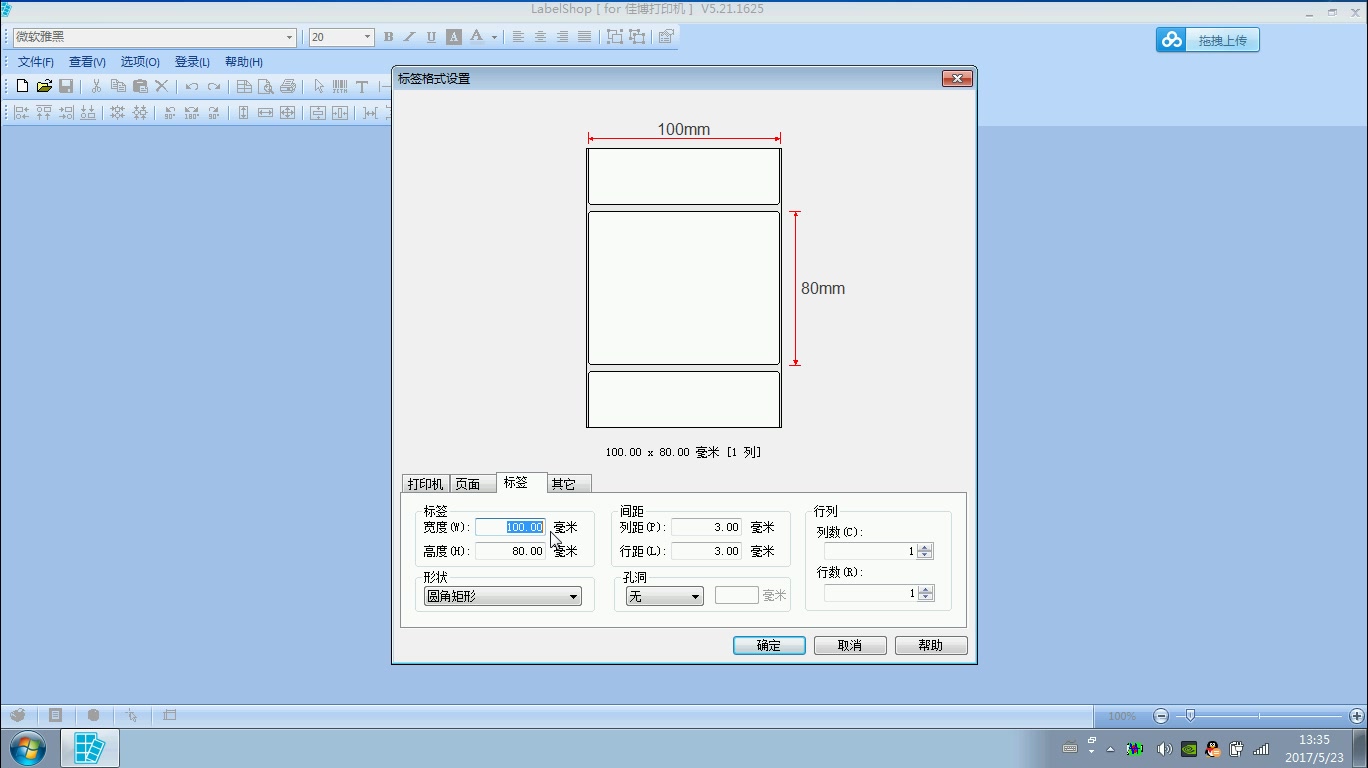Viewport: 1368px width, 768px height.
Task: Click the 高度(H) input field
Action: 510,551
